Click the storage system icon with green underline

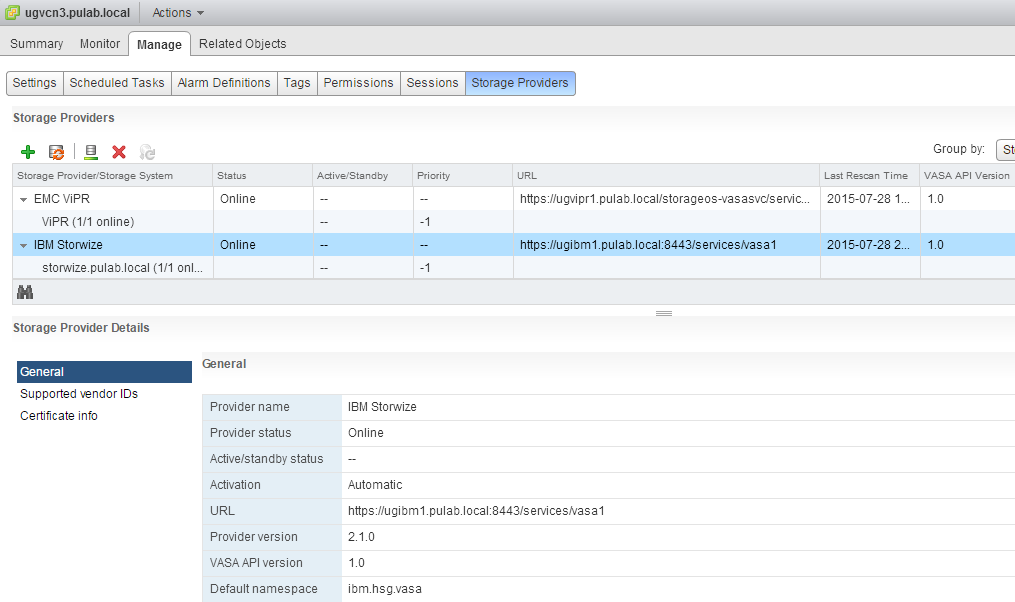point(91,152)
